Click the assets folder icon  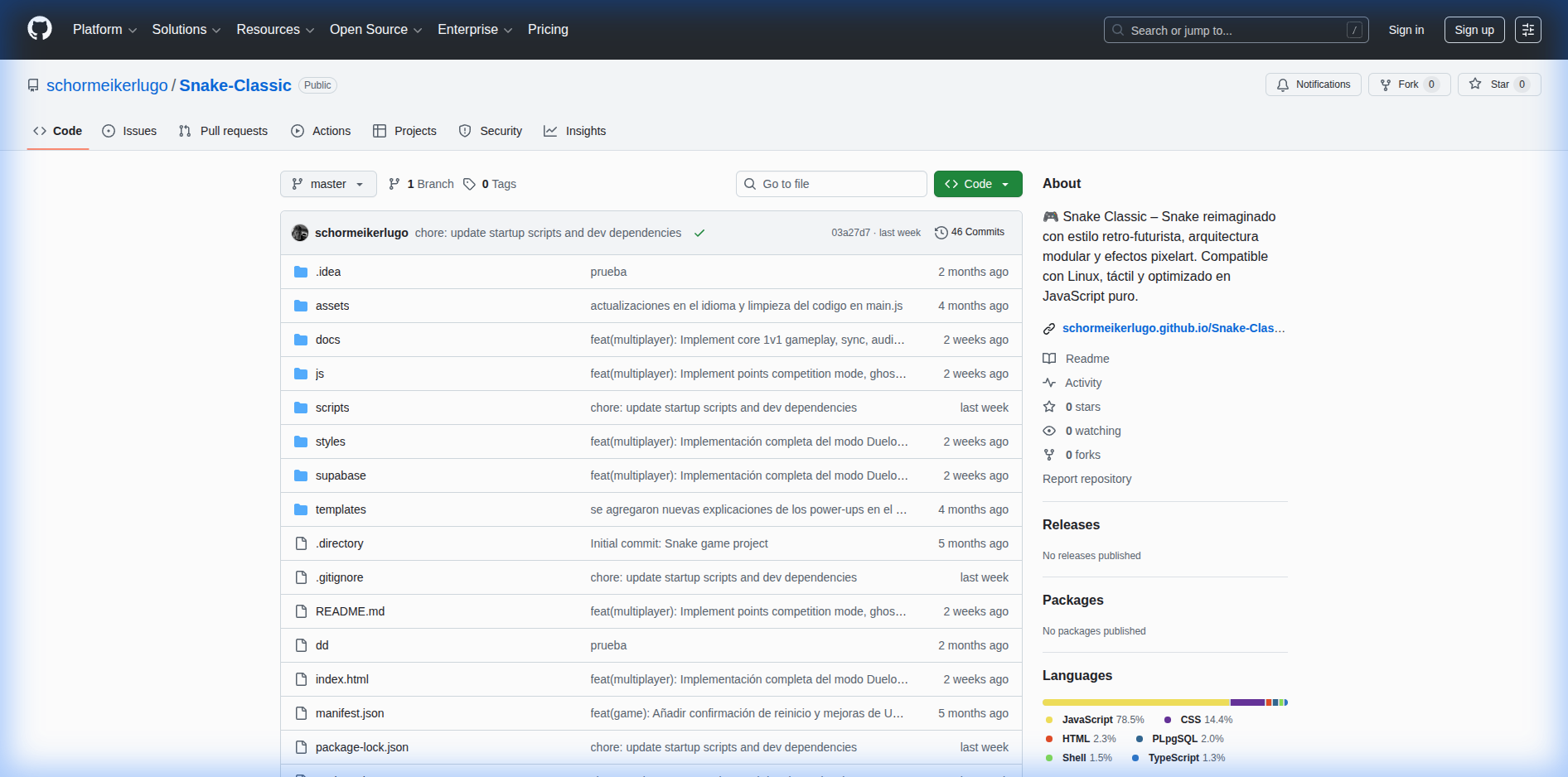[x=301, y=306]
